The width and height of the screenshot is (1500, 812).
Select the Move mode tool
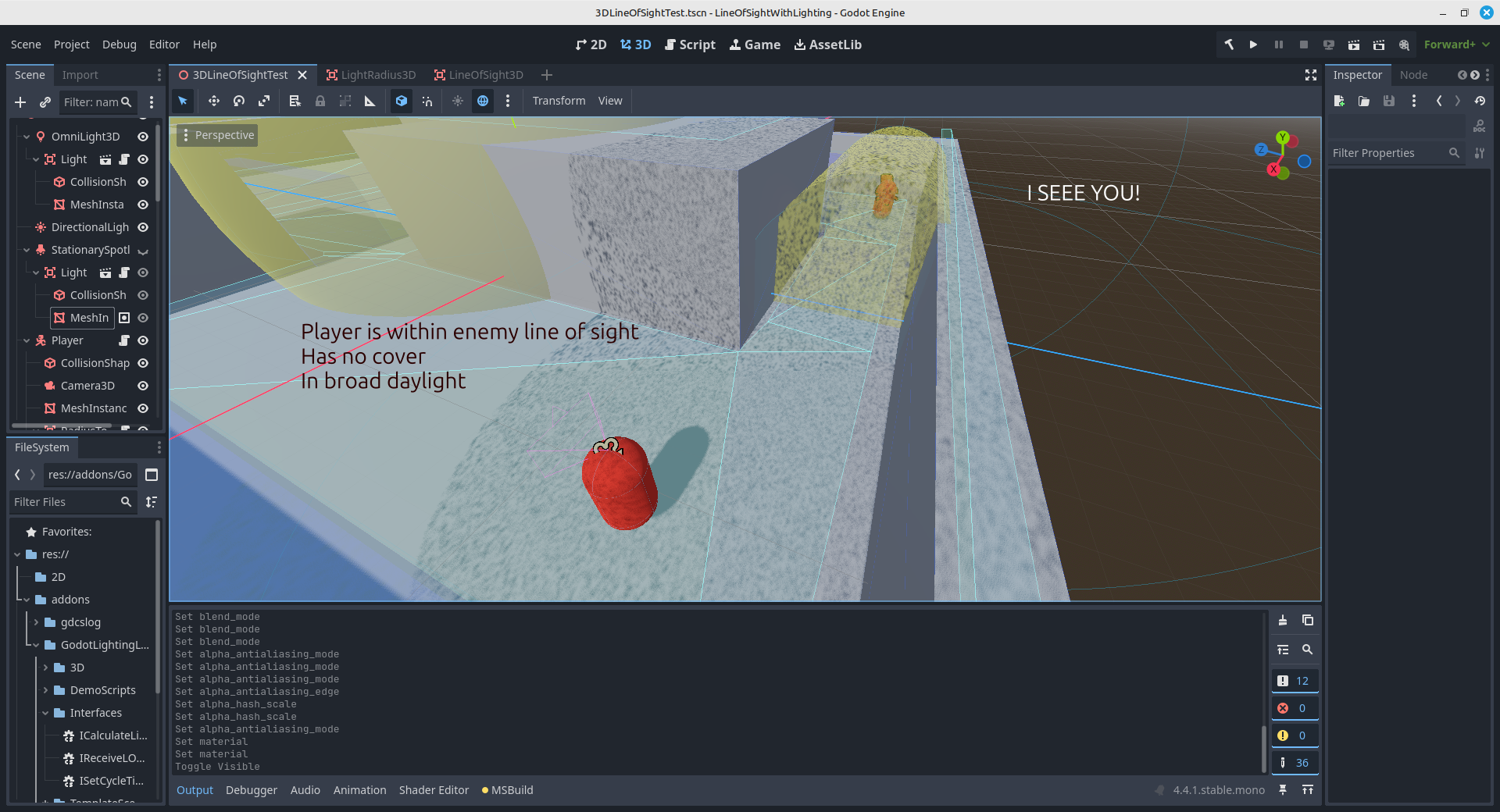pyautogui.click(x=213, y=101)
